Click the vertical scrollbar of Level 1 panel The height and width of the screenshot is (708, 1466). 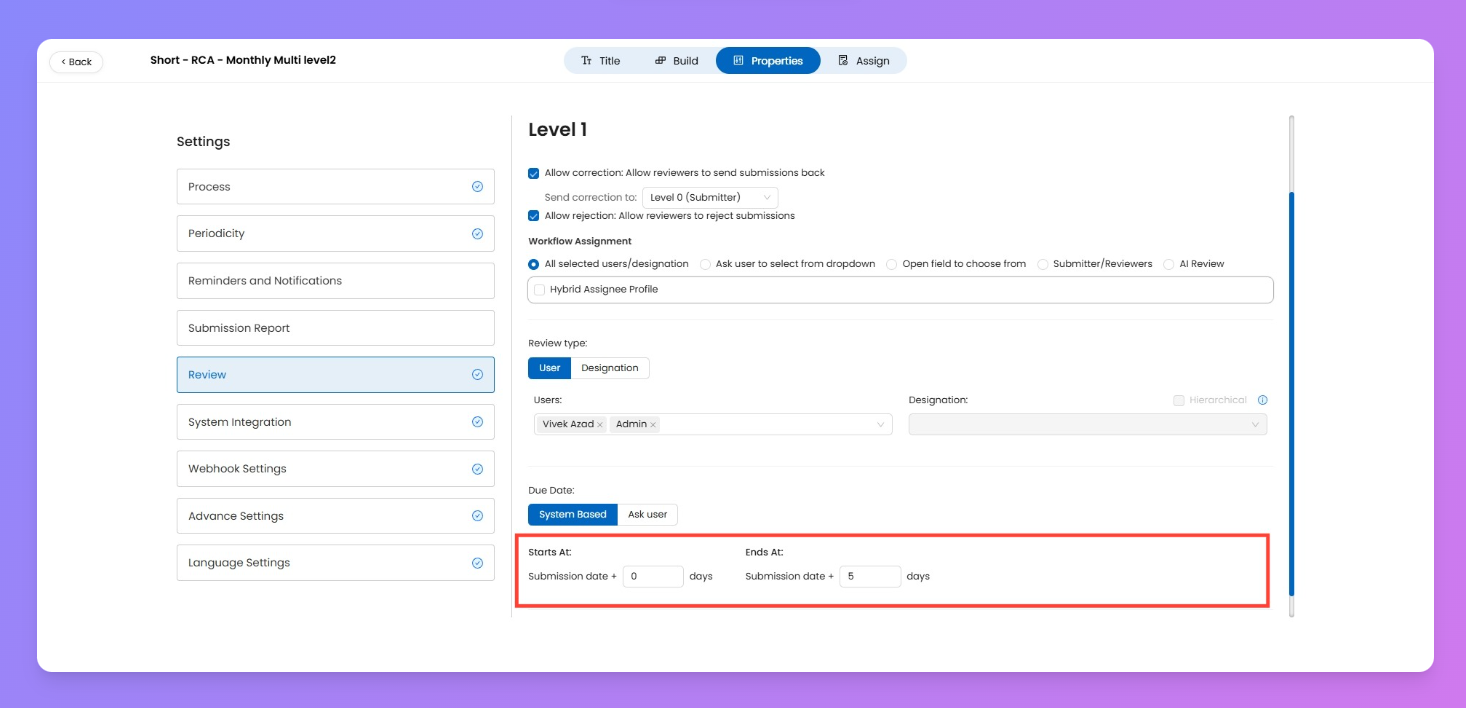1291,393
